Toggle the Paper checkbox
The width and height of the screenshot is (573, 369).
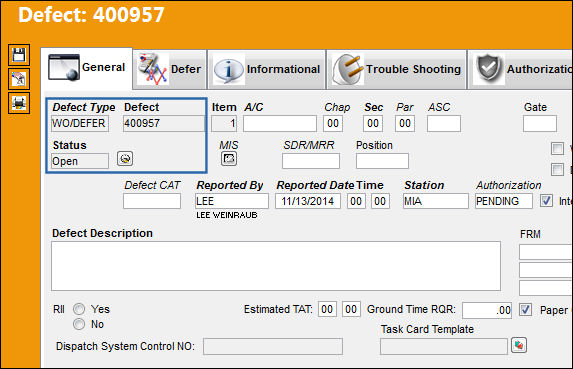pyautogui.click(x=525, y=310)
